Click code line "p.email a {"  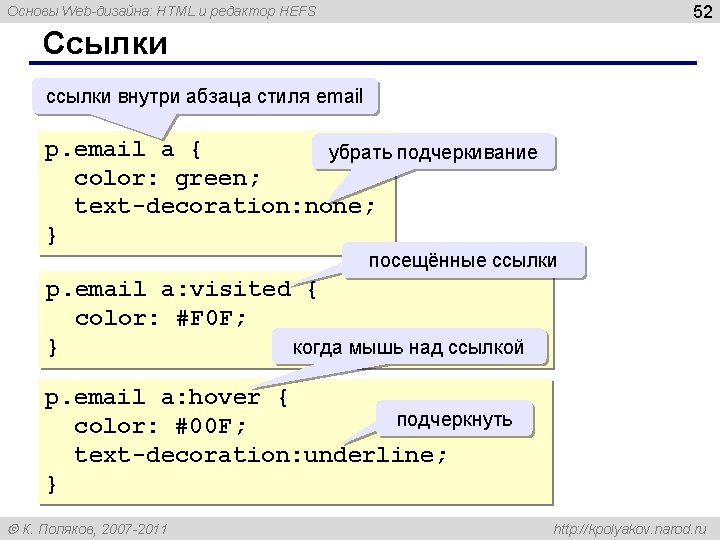tap(123, 150)
